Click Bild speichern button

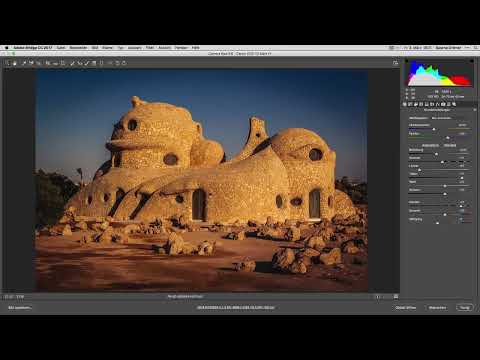(20, 308)
